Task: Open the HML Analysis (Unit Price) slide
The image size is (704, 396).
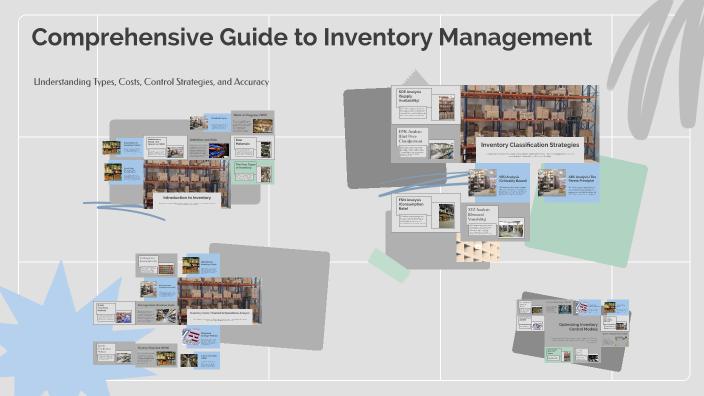Action: (x=426, y=144)
